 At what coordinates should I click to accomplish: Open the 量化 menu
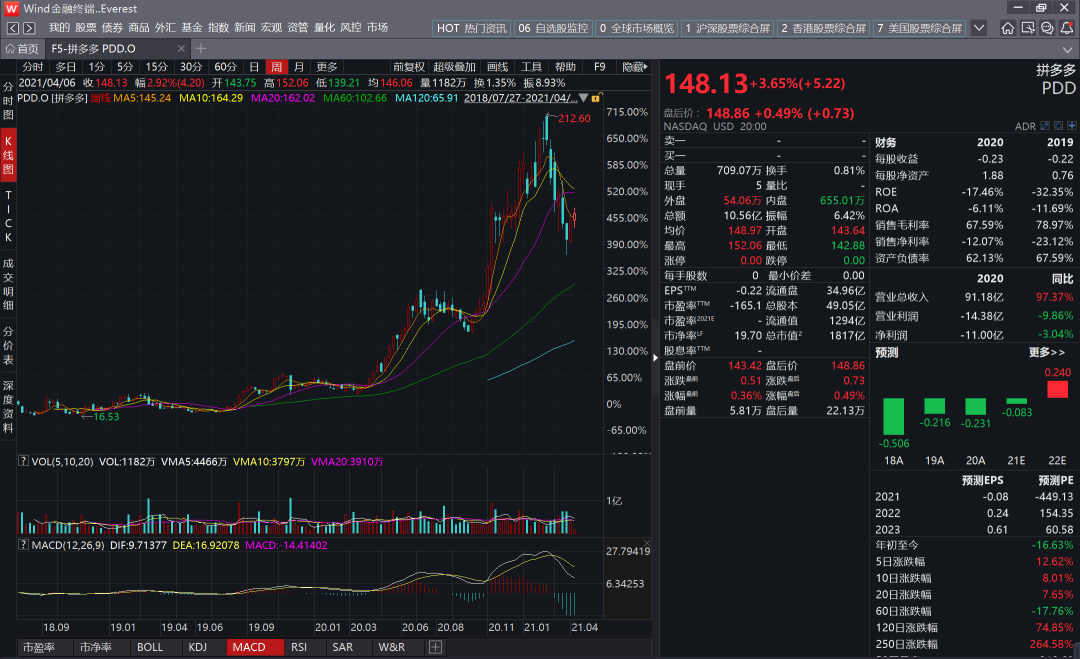click(324, 28)
